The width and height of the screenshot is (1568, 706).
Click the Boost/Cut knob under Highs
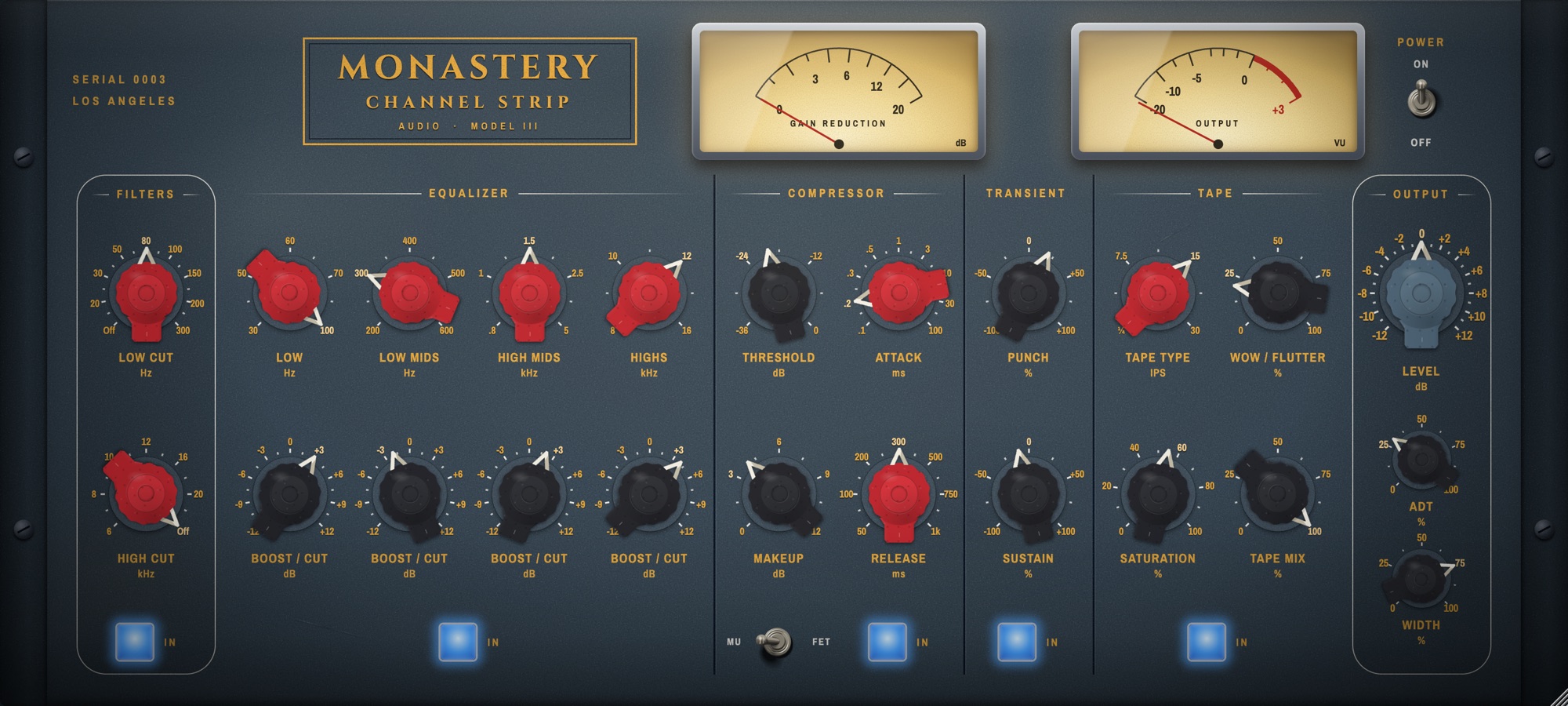click(x=649, y=494)
